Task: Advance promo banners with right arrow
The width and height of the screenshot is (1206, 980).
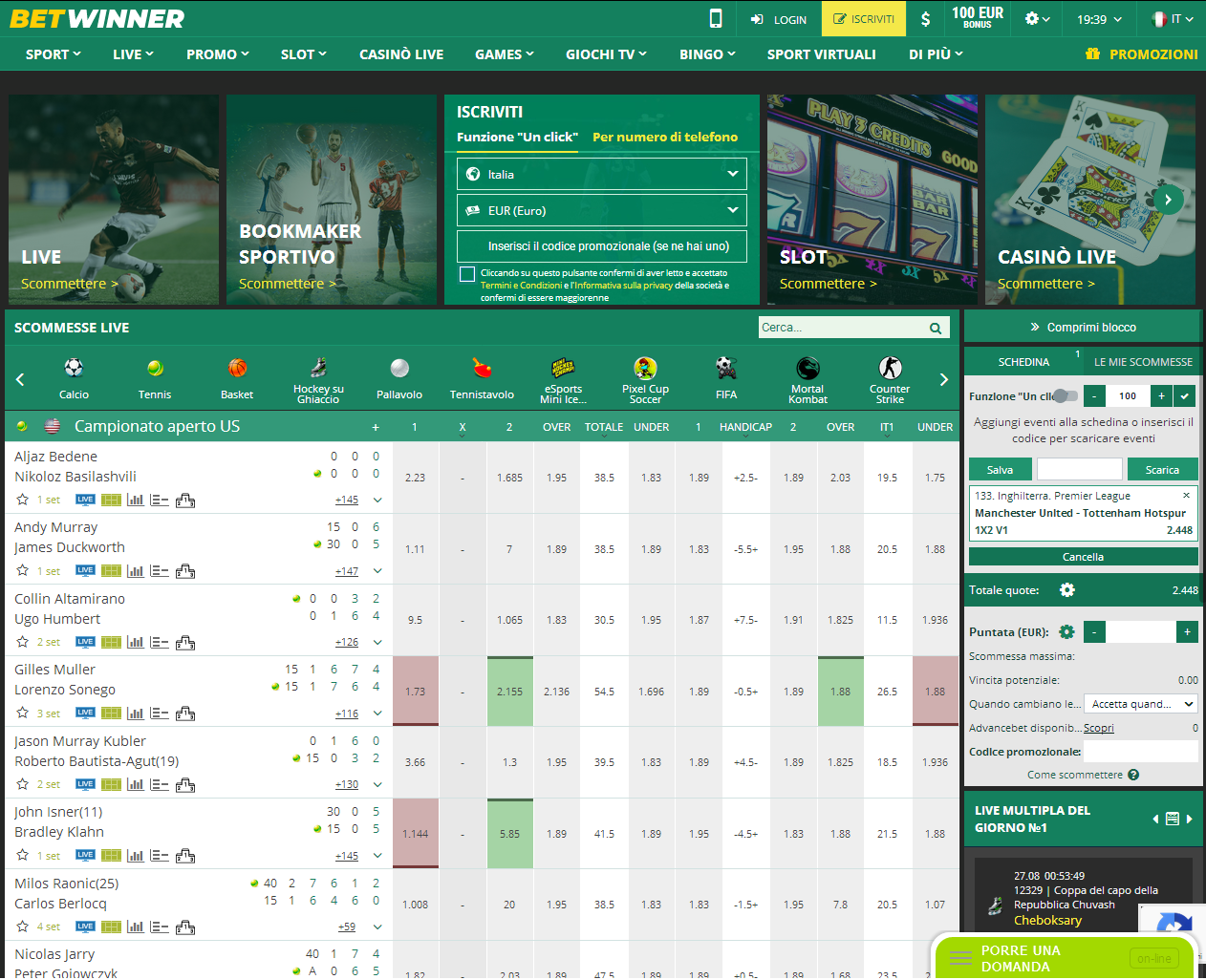Action: pos(1168,200)
